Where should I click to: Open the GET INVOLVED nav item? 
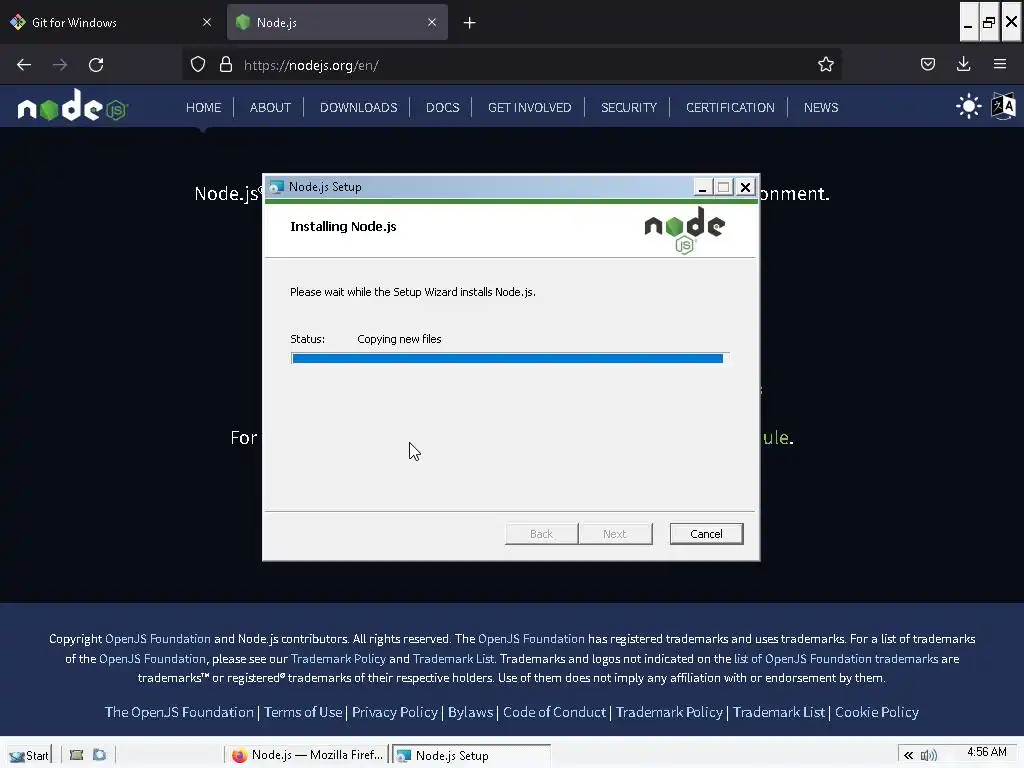pos(530,107)
